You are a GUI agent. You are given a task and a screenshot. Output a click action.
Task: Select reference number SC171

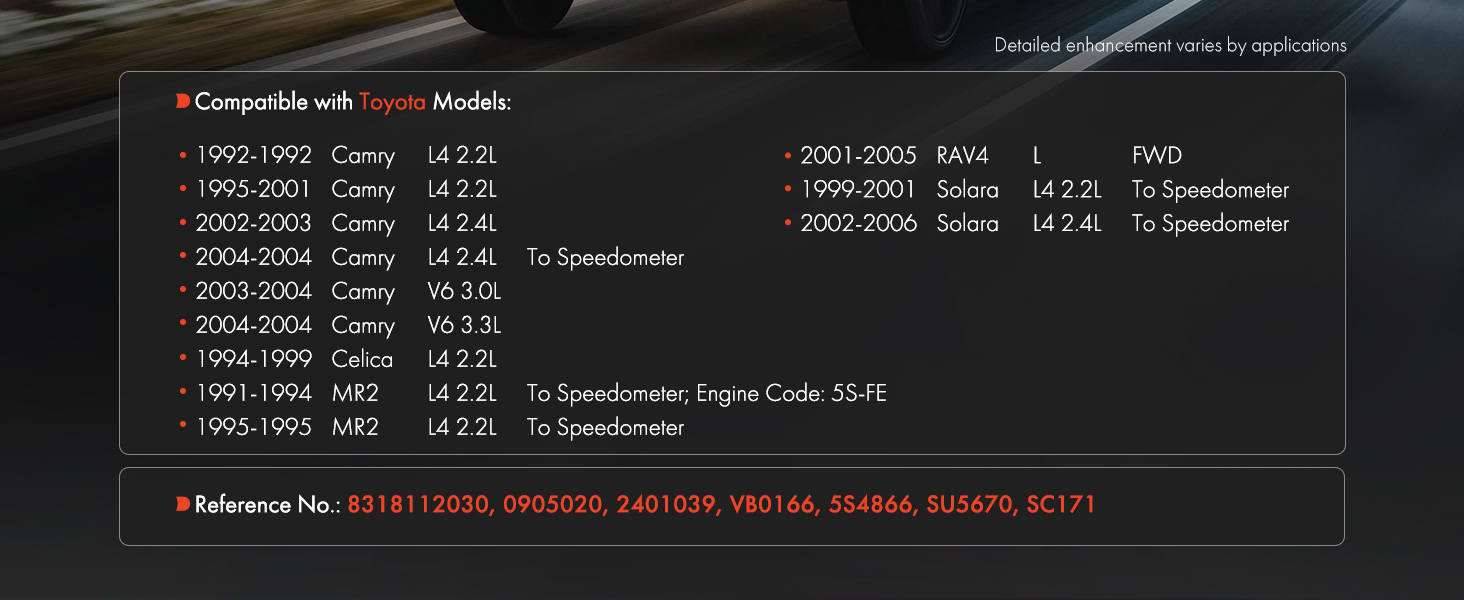click(1061, 505)
